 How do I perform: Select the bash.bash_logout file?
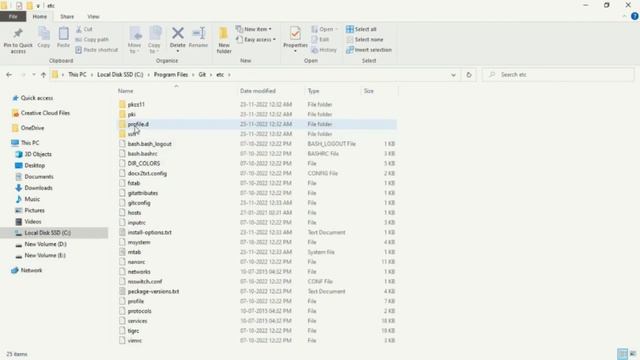pos(149,144)
